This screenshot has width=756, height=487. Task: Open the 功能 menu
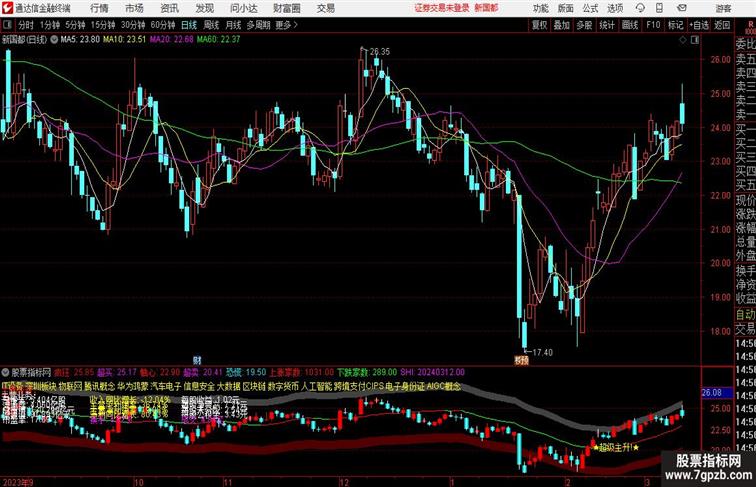(x=541, y=8)
